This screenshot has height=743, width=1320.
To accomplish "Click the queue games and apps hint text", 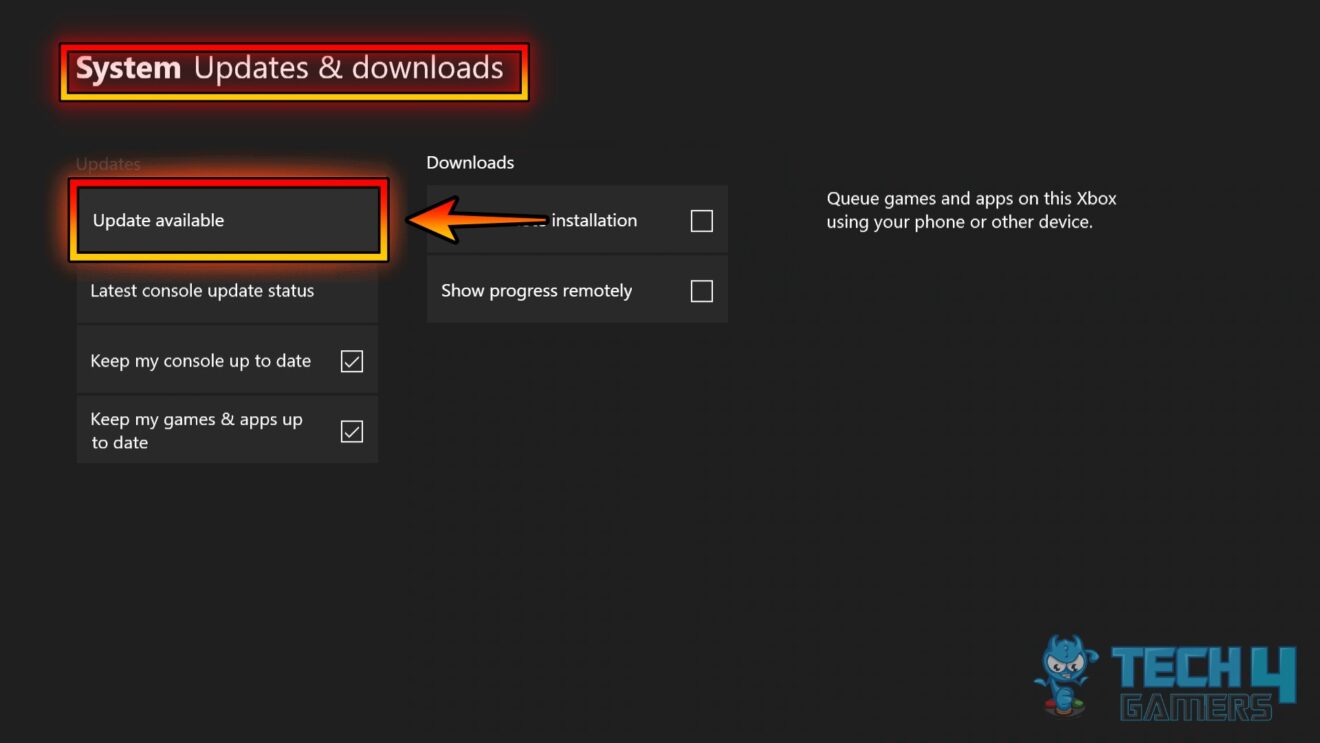I will pyautogui.click(x=971, y=210).
